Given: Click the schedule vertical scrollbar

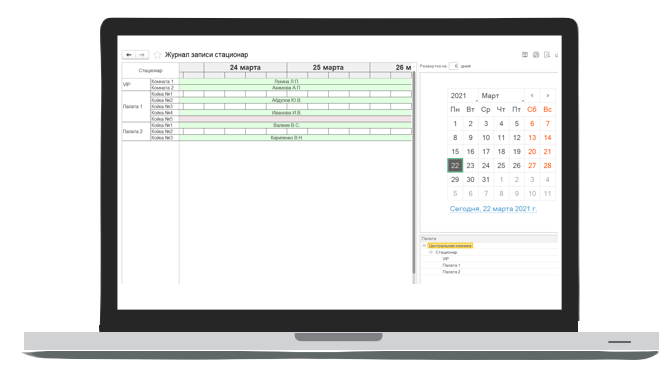Looking at the screenshot, I should (x=413, y=172).
